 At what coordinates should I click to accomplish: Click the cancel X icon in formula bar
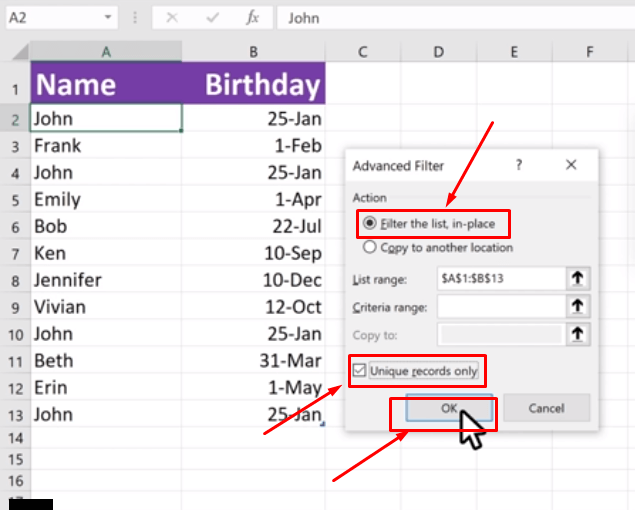[x=172, y=18]
